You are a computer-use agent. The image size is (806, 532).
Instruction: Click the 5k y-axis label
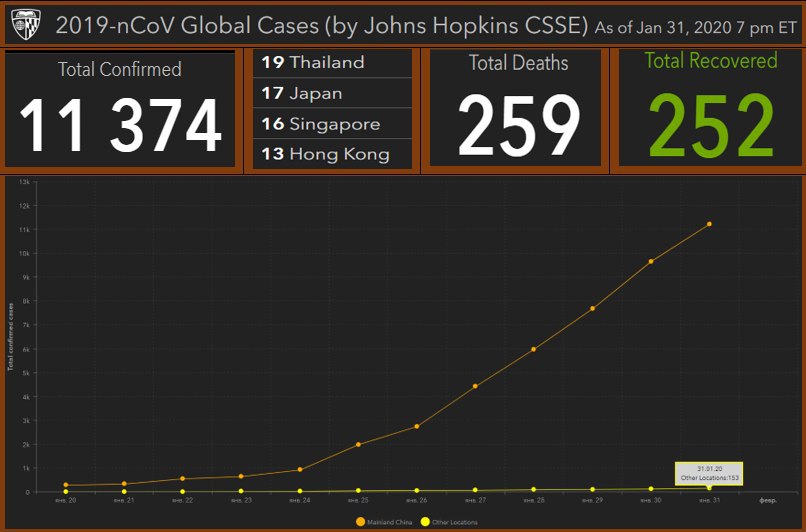click(x=26, y=373)
